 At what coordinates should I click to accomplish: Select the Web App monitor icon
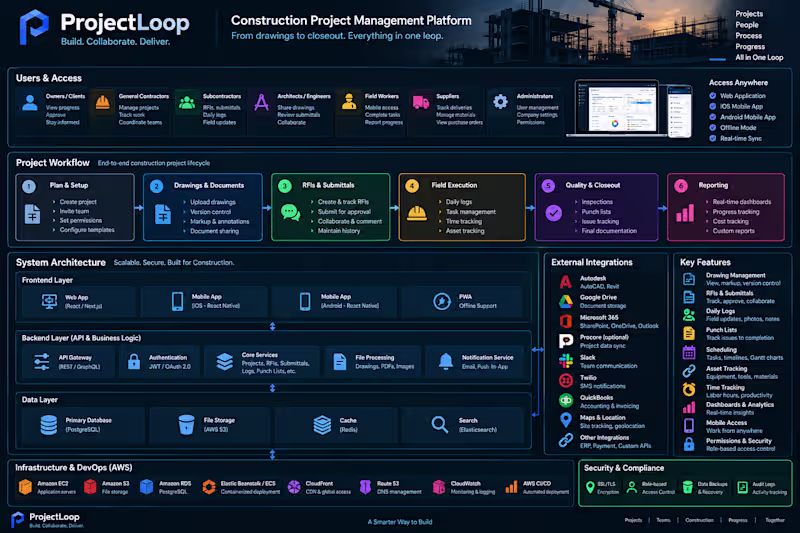49,301
